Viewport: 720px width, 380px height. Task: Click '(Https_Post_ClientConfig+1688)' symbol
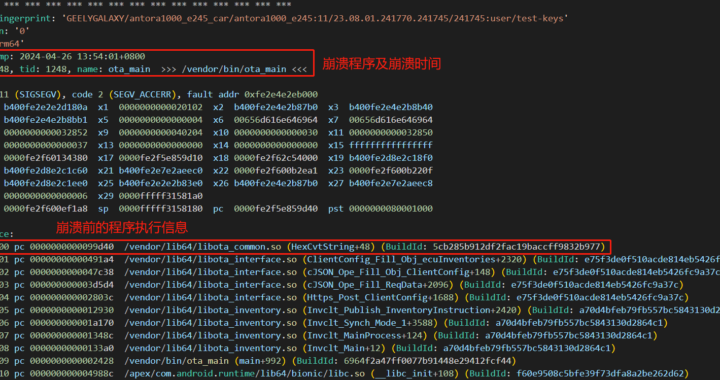pos(381,298)
